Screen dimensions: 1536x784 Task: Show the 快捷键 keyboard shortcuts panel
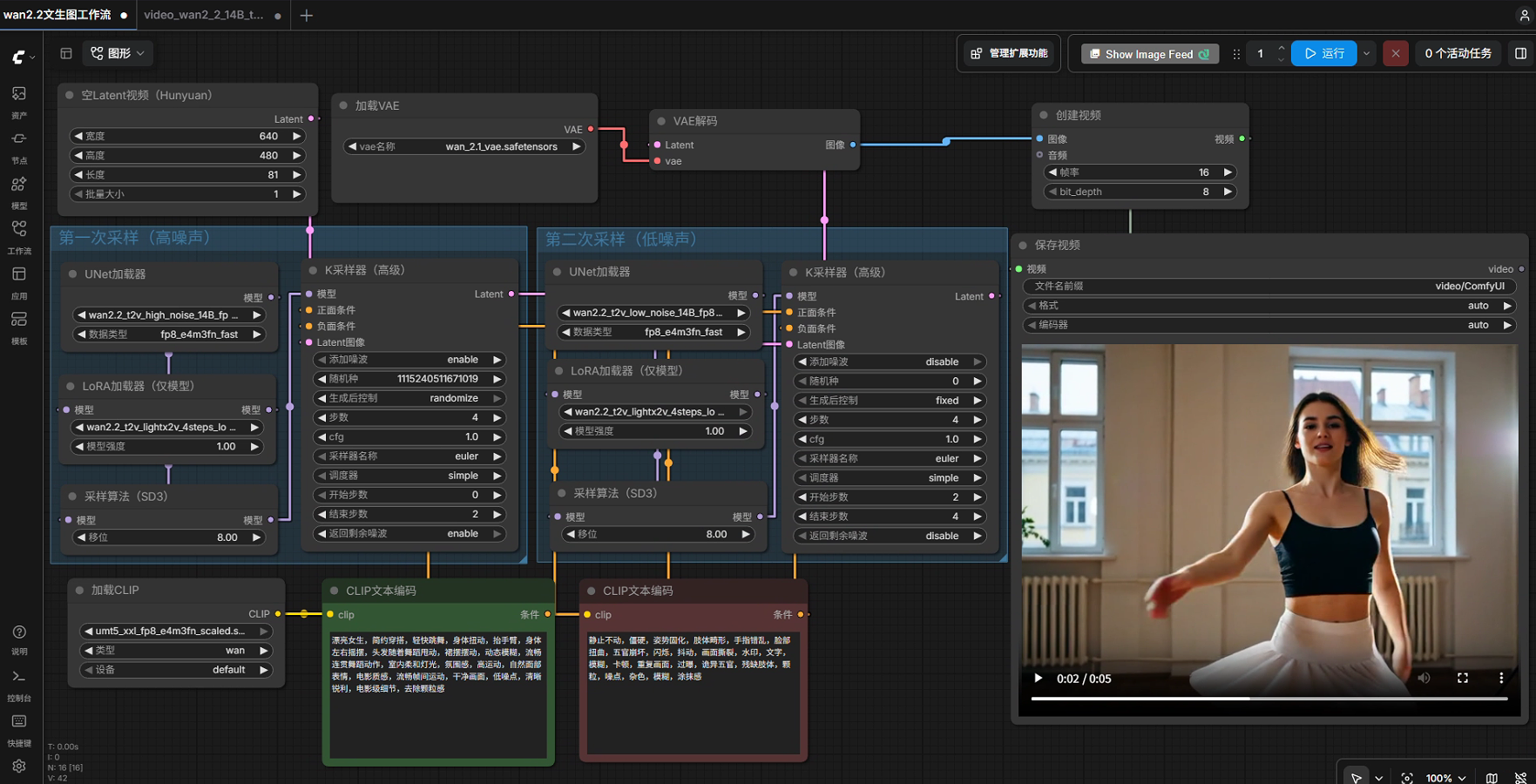pyautogui.click(x=19, y=730)
